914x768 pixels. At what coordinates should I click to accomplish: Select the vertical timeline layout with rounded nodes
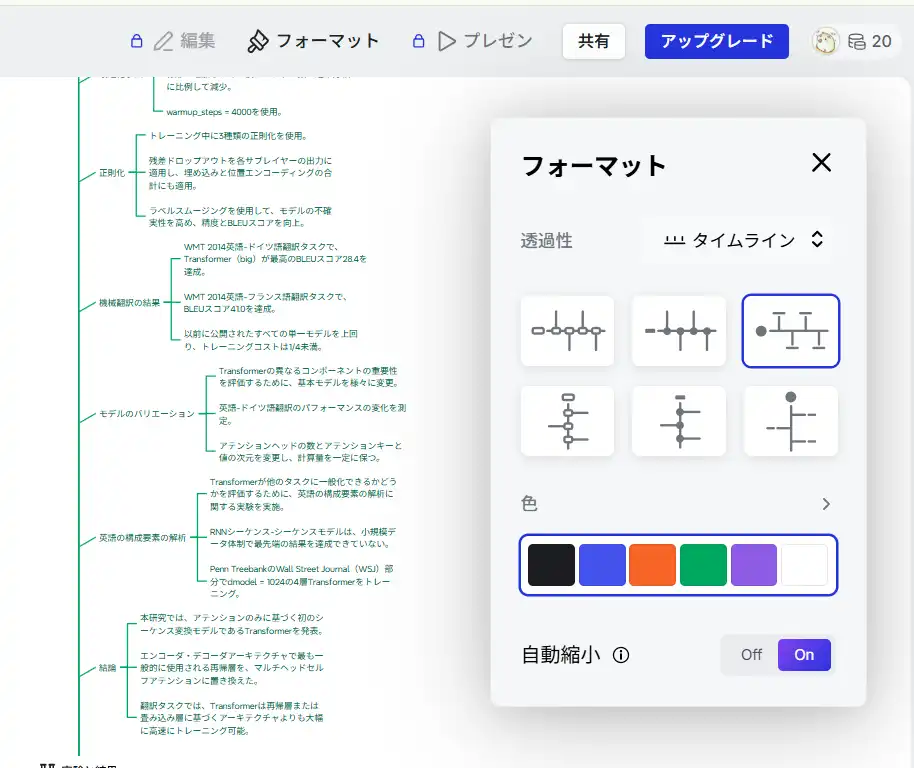tap(567, 421)
